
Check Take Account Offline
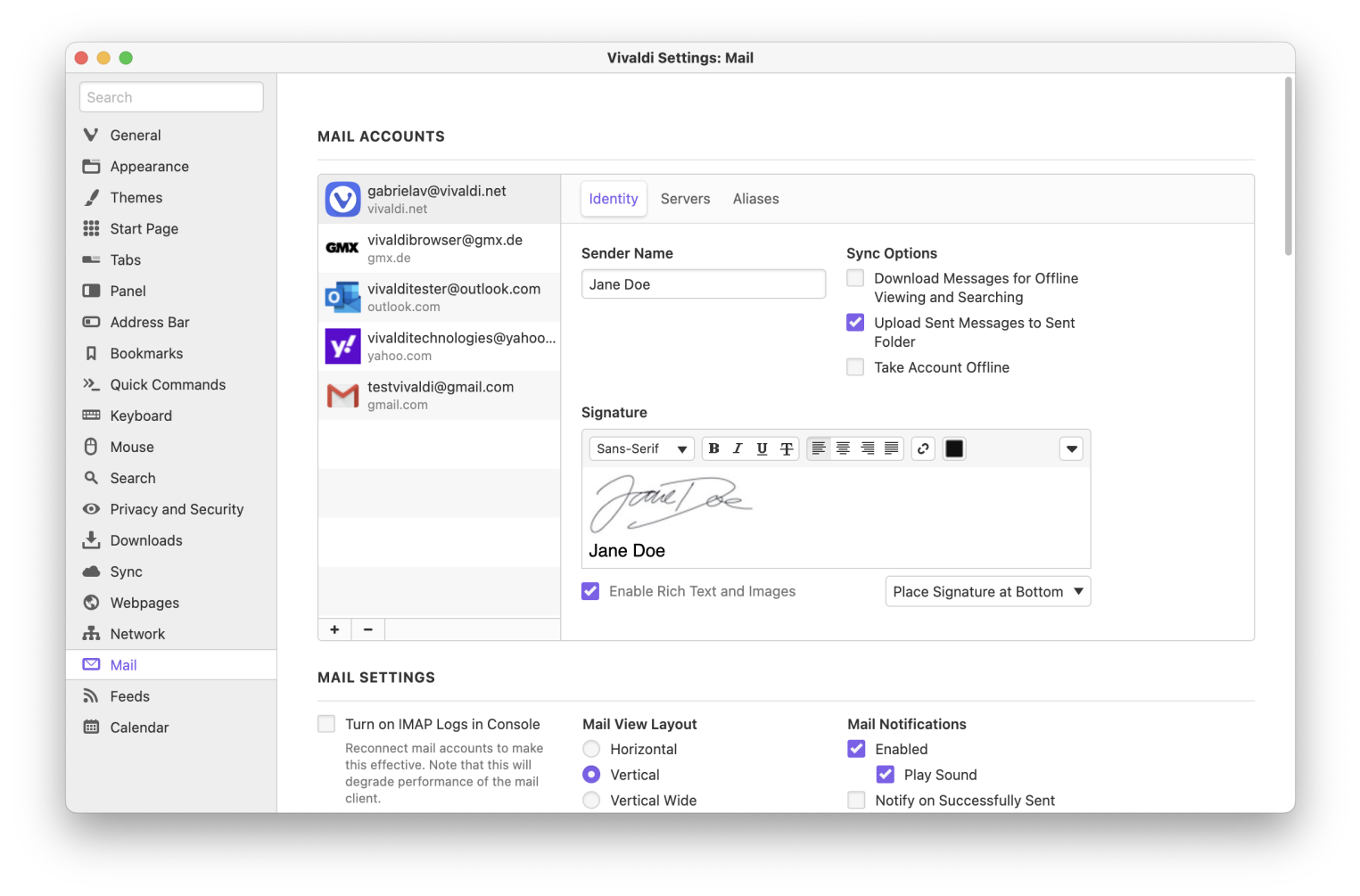(855, 366)
